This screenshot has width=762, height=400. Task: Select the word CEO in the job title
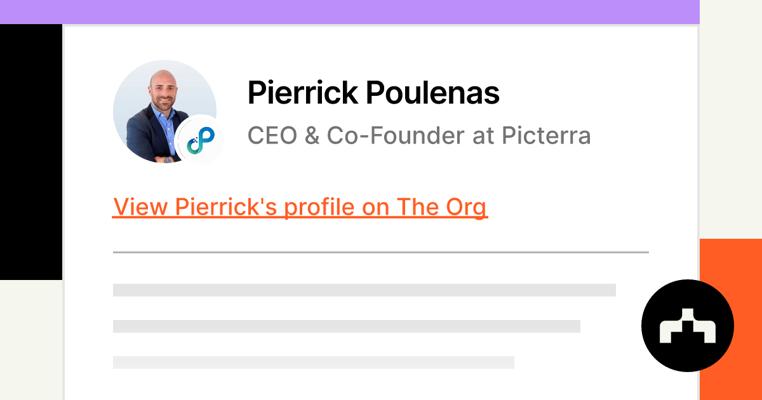click(270, 135)
